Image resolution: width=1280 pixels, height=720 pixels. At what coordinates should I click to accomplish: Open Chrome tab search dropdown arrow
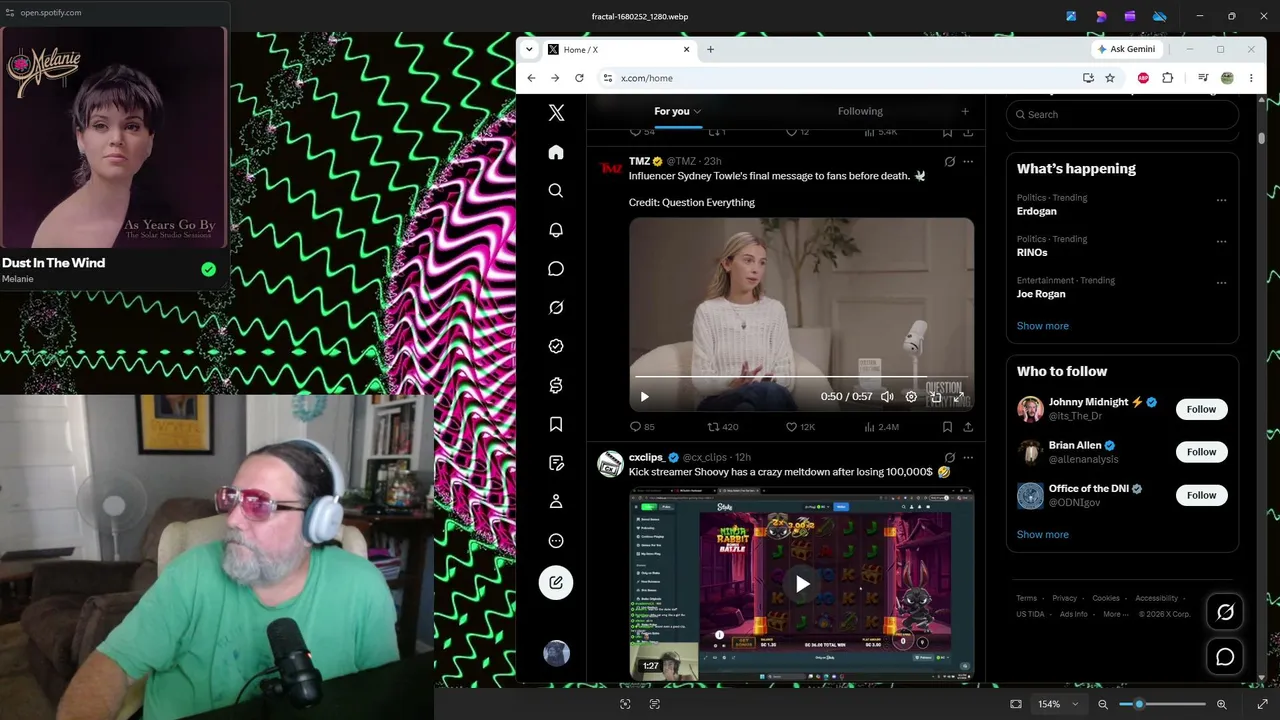(x=529, y=49)
